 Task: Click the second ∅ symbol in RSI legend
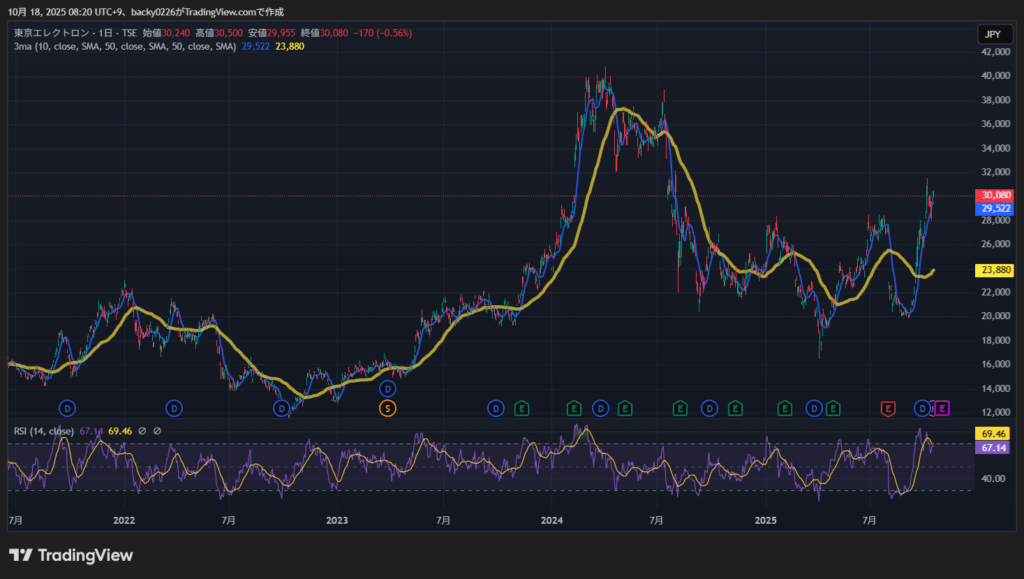pos(157,431)
